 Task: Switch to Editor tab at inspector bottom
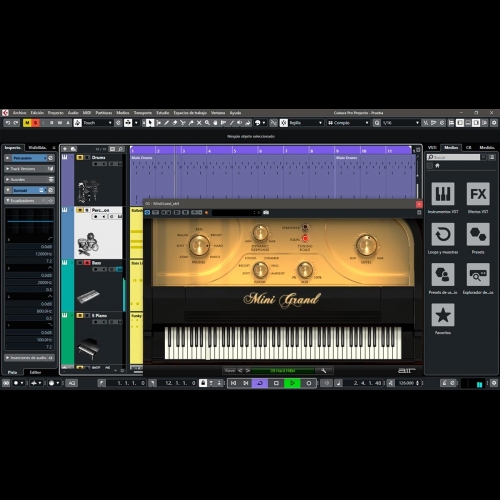pos(35,372)
